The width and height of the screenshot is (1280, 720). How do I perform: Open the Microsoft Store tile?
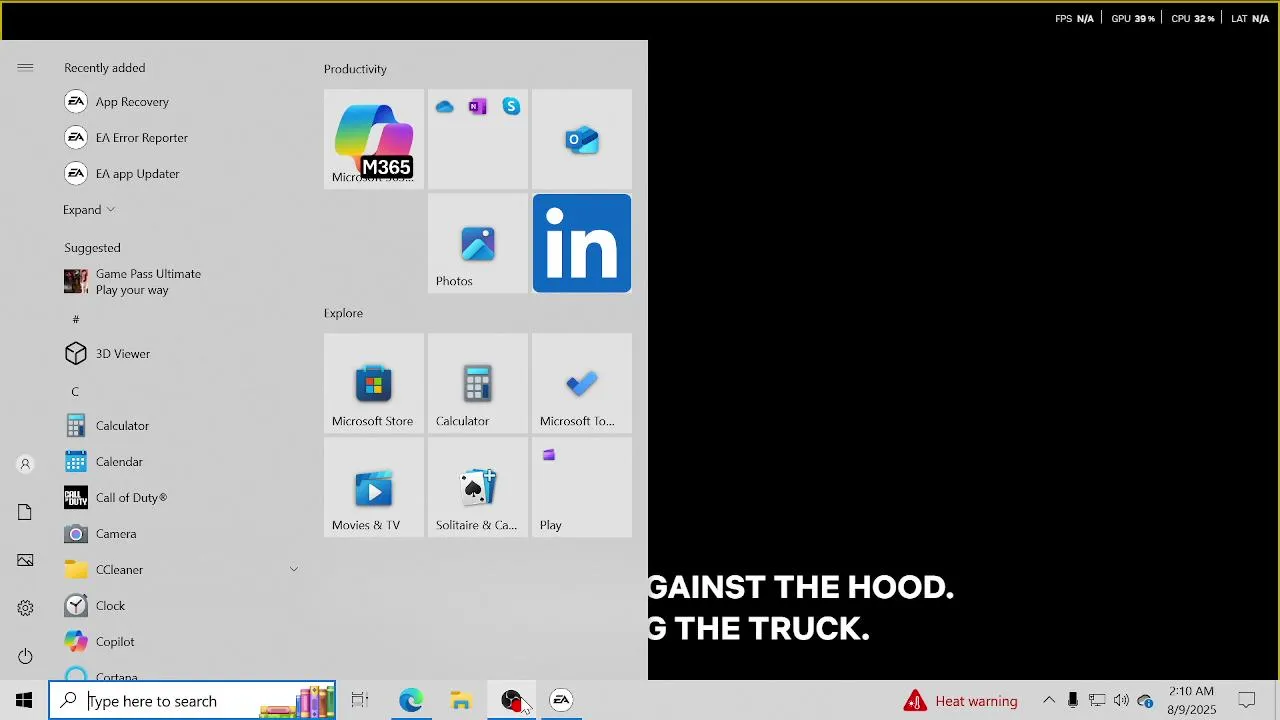tap(374, 383)
